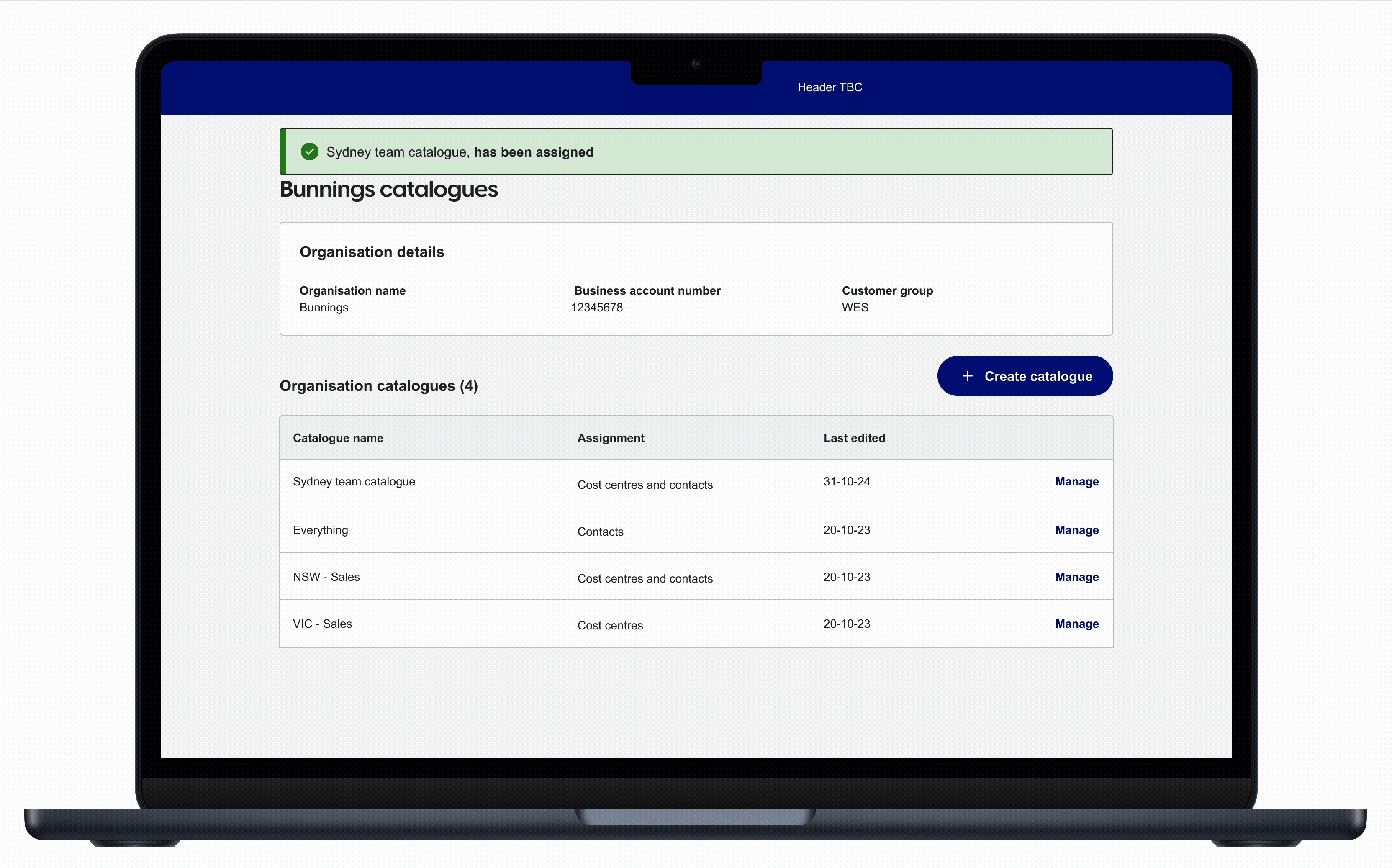Click the green success checkmark icon

pos(309,152)
